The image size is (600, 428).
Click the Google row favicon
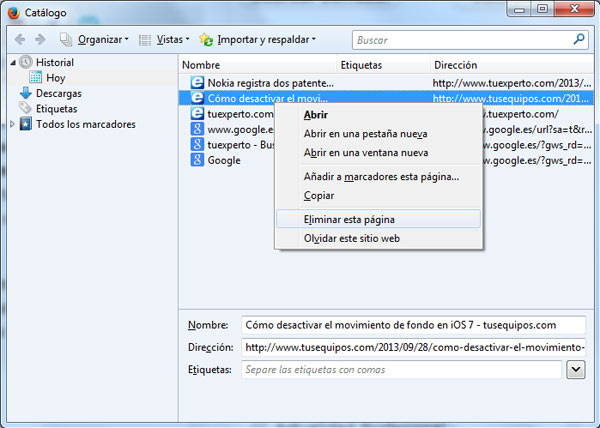pos(197,159)
